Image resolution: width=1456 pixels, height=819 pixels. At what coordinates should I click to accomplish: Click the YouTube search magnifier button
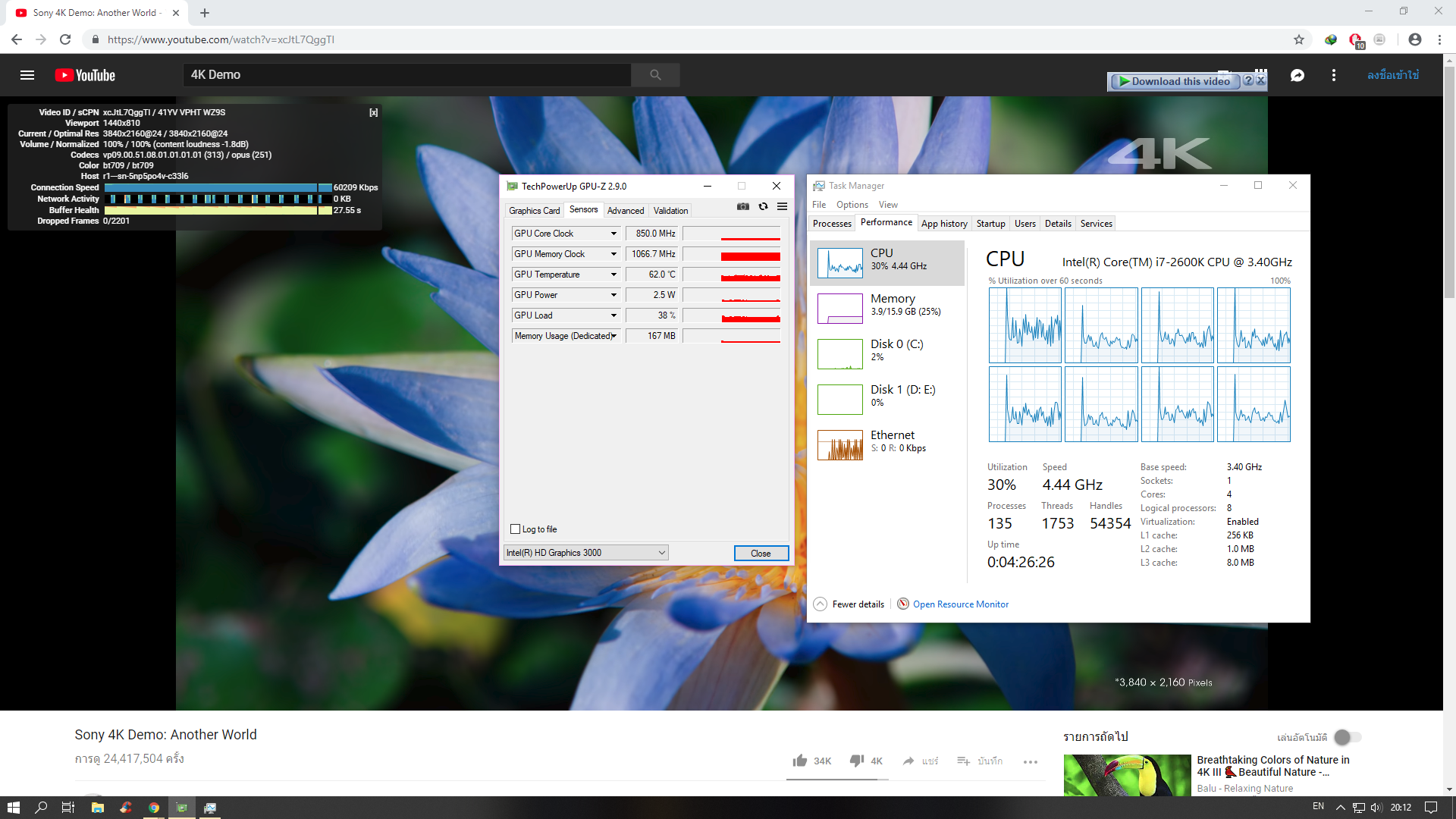(655, 75)
